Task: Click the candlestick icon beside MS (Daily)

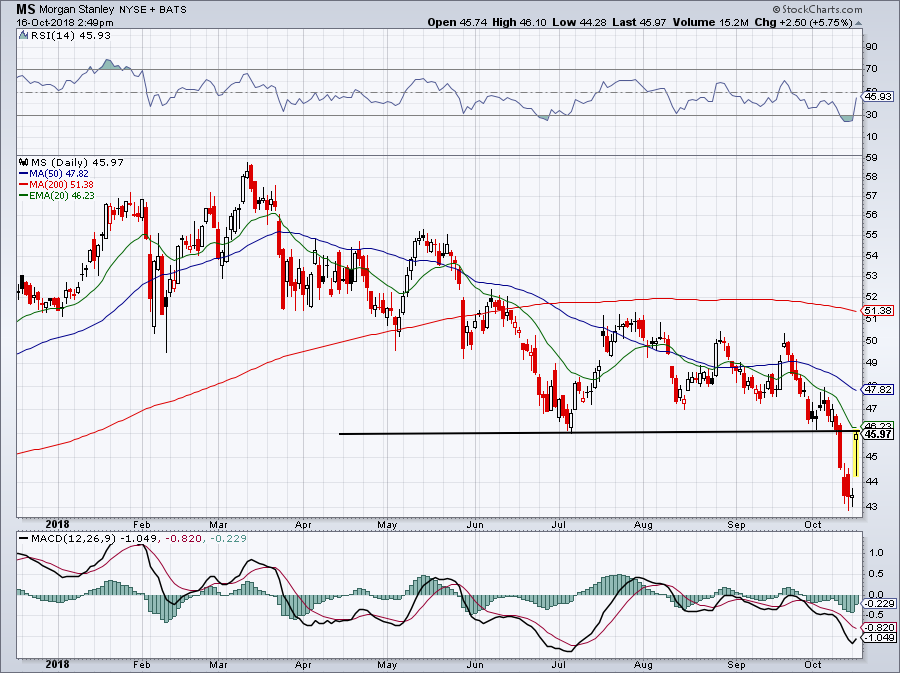Action: coord(24,162)
